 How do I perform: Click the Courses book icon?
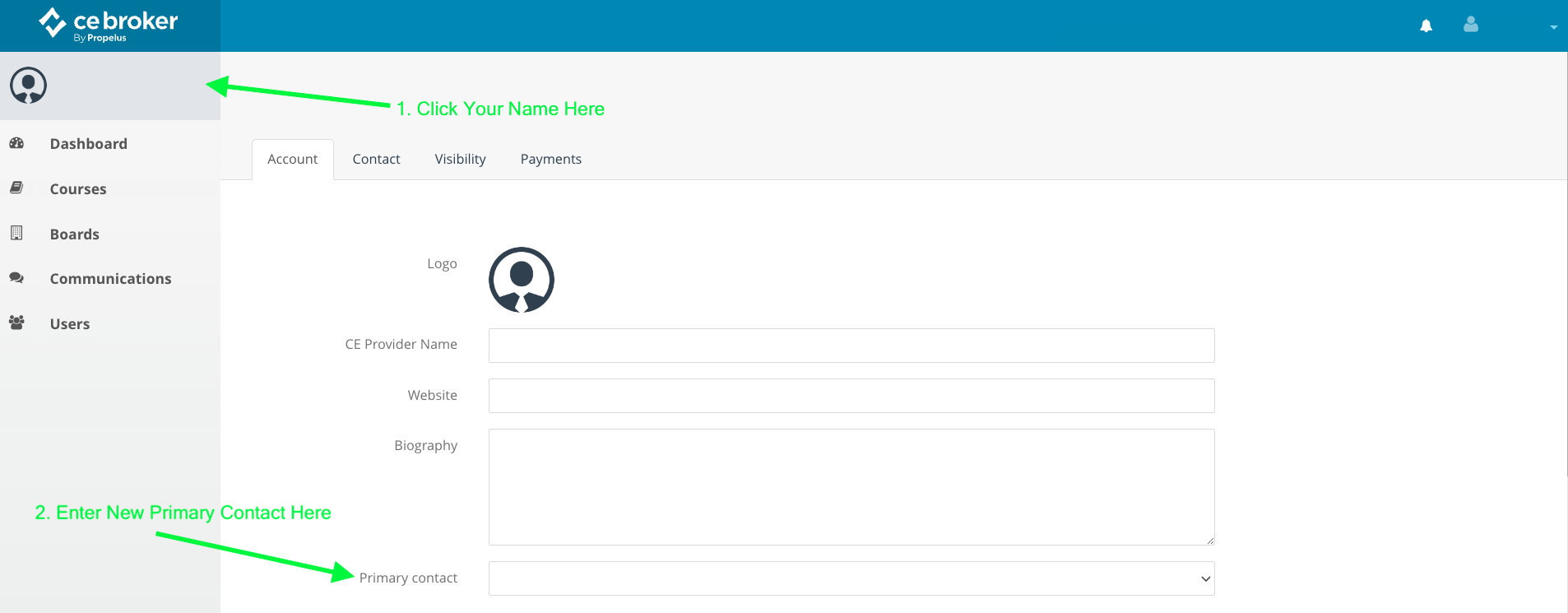click(16, 188)
